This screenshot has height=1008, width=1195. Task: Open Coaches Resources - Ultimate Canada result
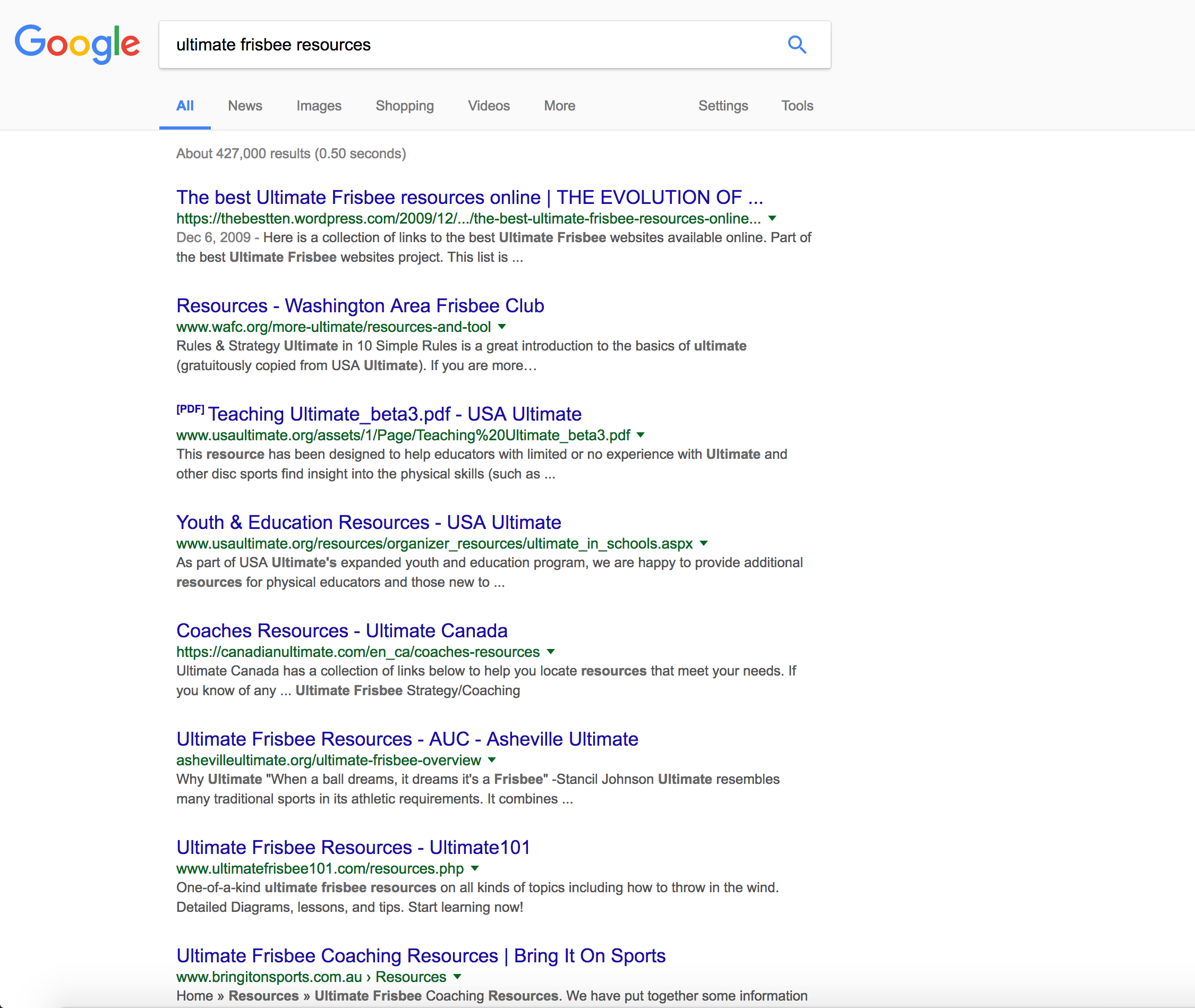point(342,631)
